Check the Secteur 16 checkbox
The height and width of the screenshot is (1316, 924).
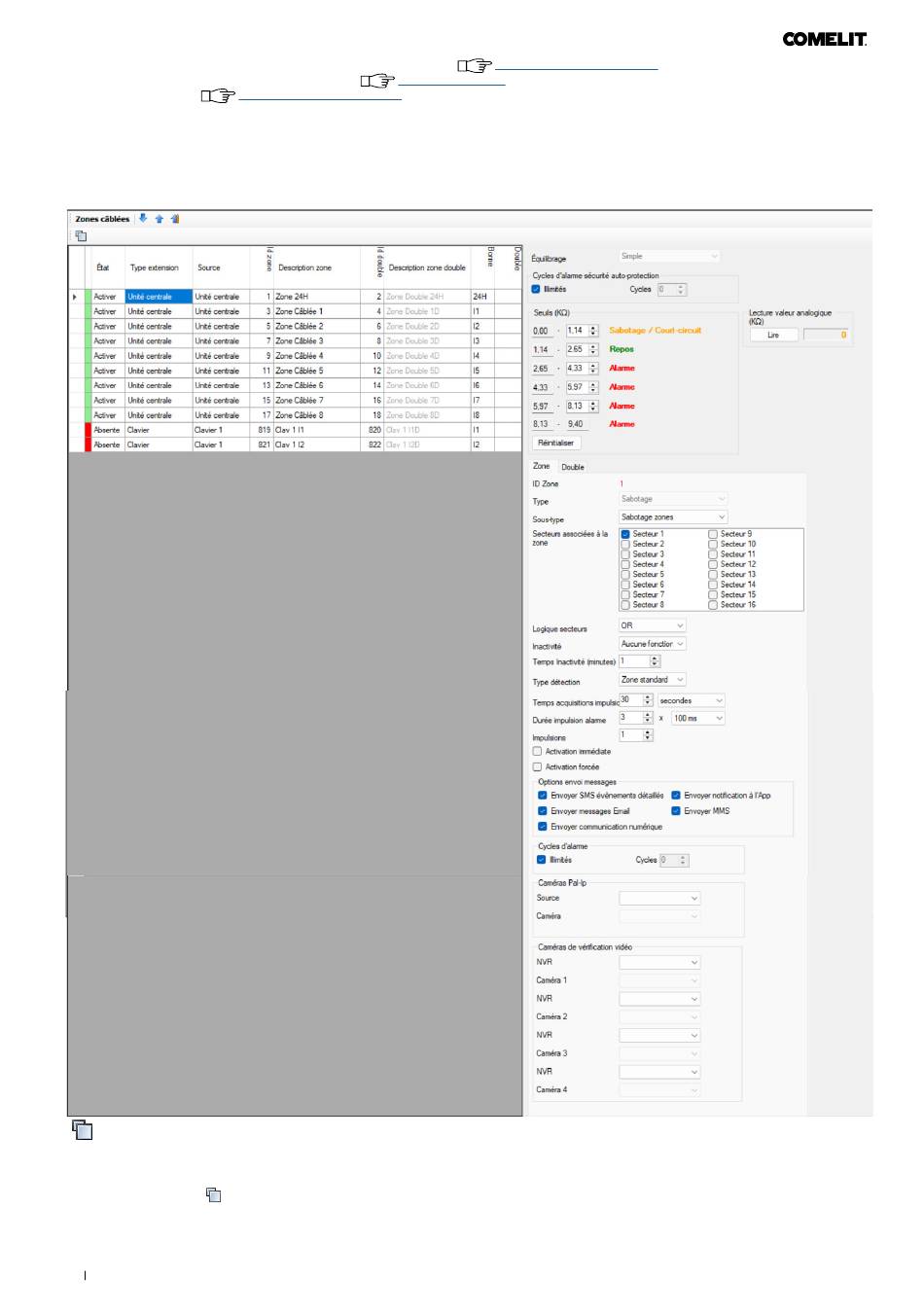[x=713, y=605]
